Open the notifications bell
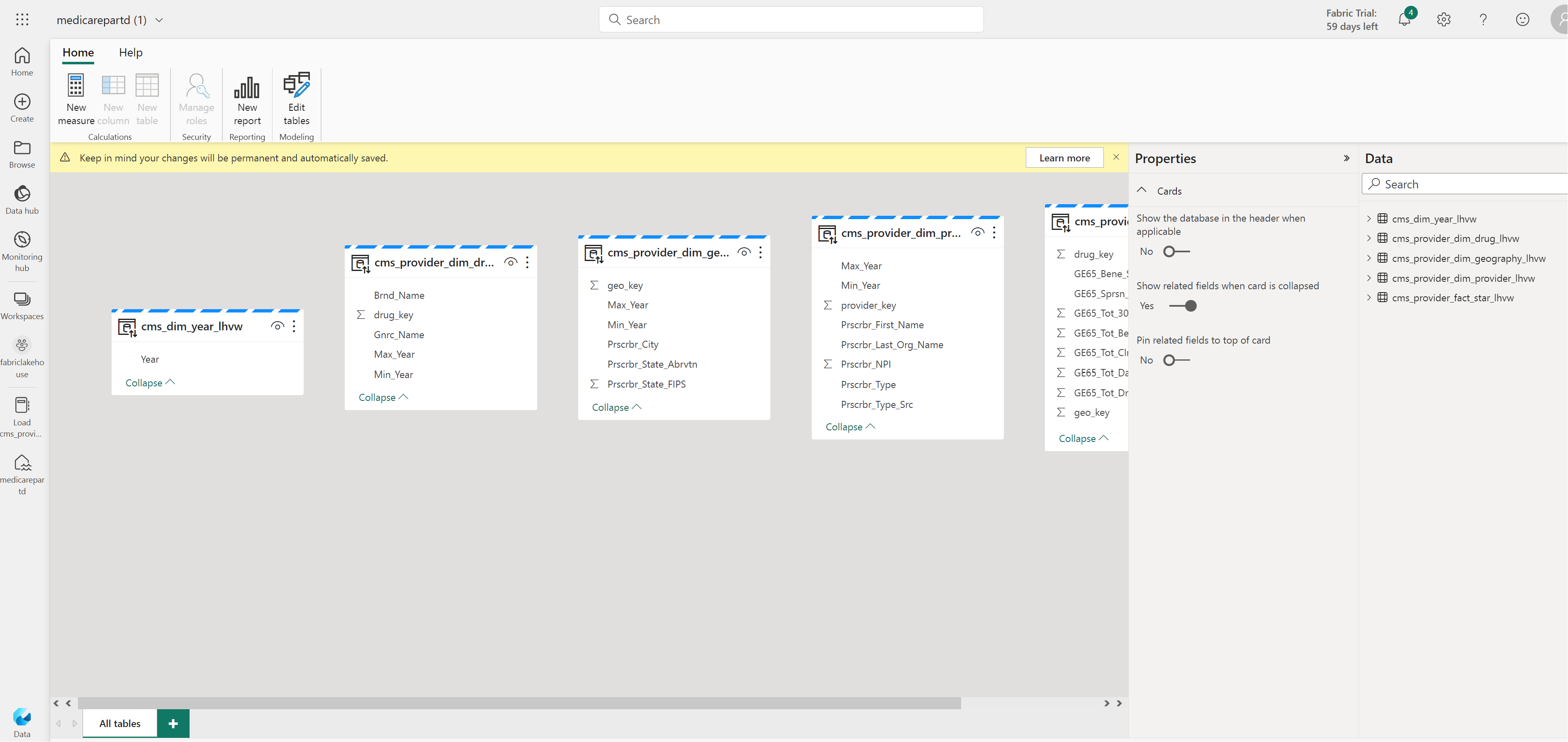The height and width of the screenshot is (742, 1568). tap(1405, 20)
